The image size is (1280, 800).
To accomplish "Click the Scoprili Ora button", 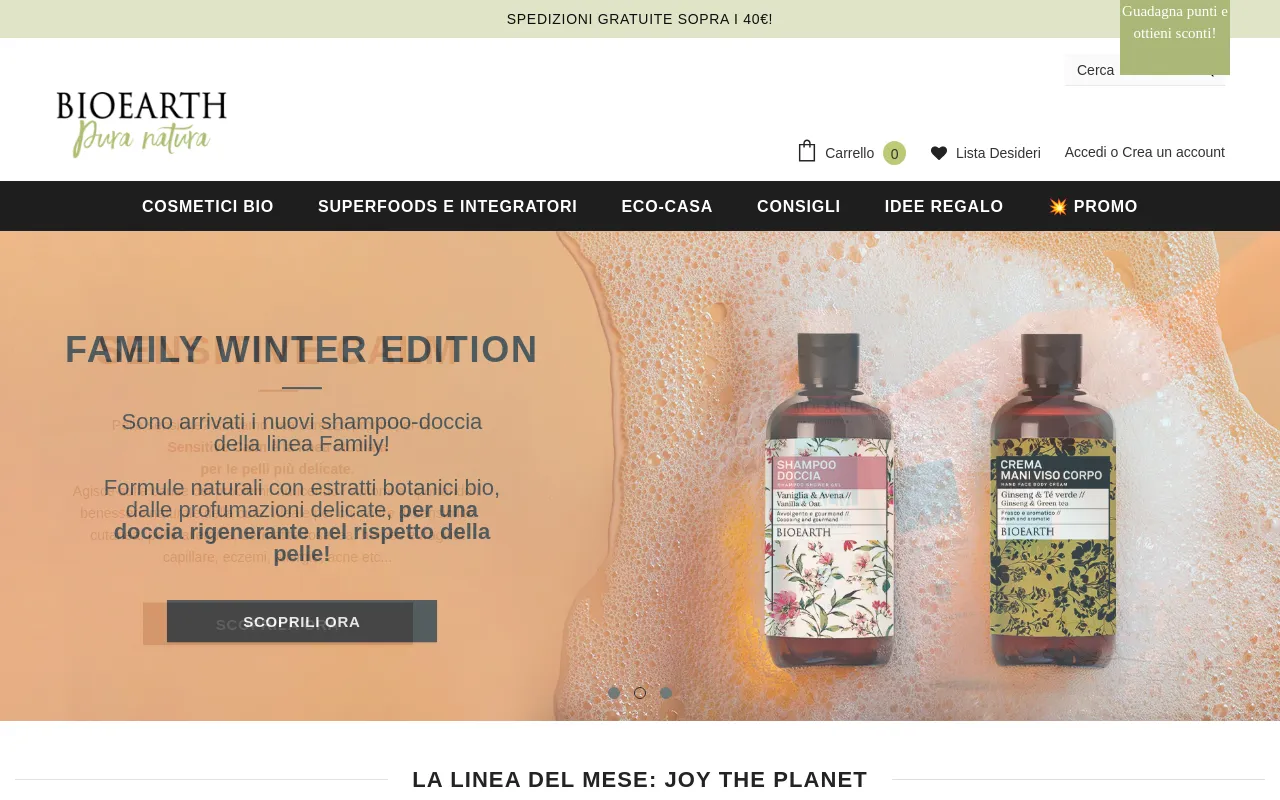I will tap(302, 621).
